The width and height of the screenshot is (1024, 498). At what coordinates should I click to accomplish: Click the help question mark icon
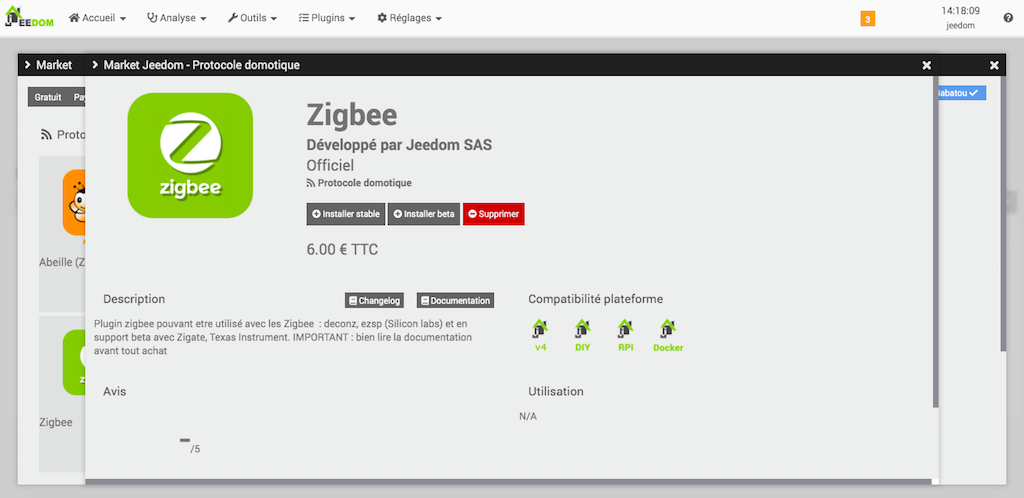coord(1008,18)
